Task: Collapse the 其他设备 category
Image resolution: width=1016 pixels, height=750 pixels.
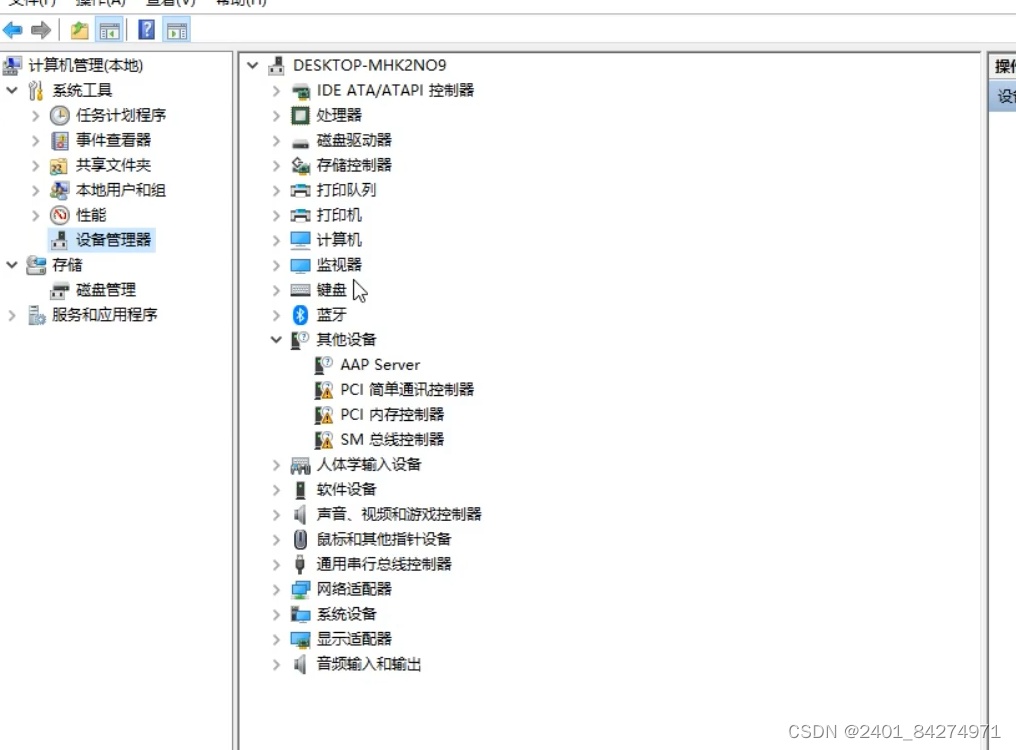Action: (276, 339)
